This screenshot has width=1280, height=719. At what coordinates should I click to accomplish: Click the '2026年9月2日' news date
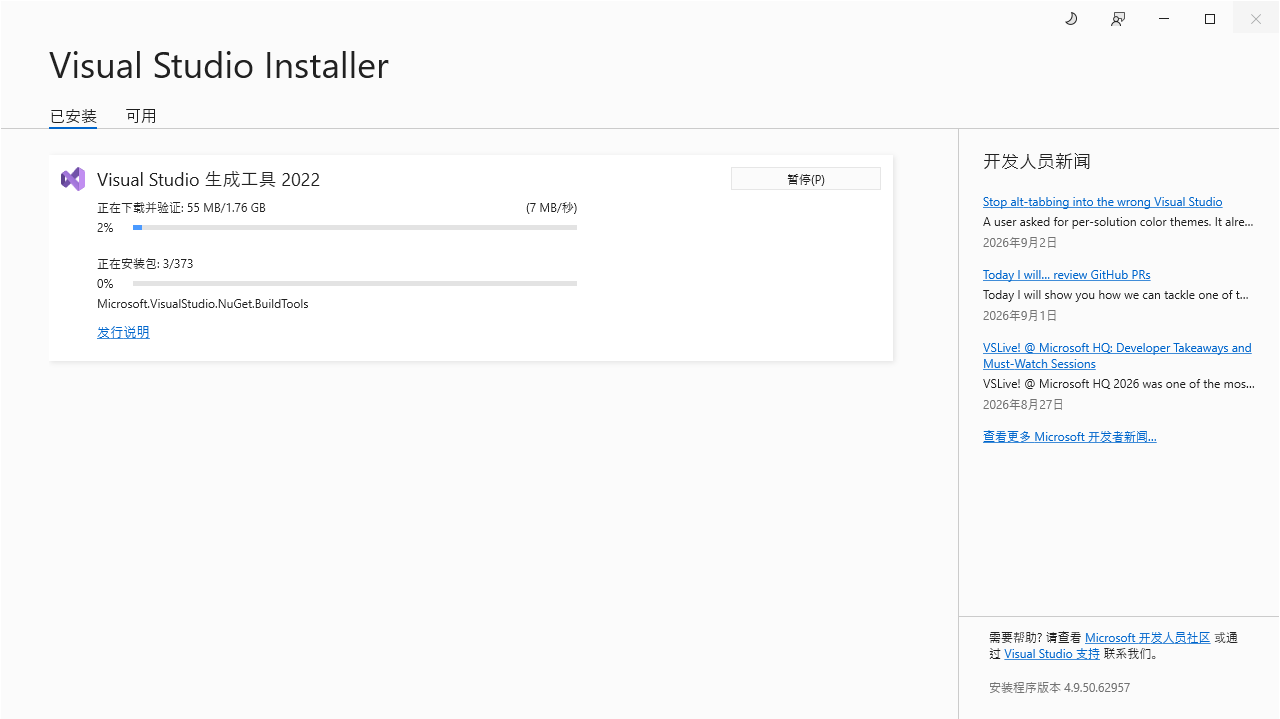(x=1020, y=243)
